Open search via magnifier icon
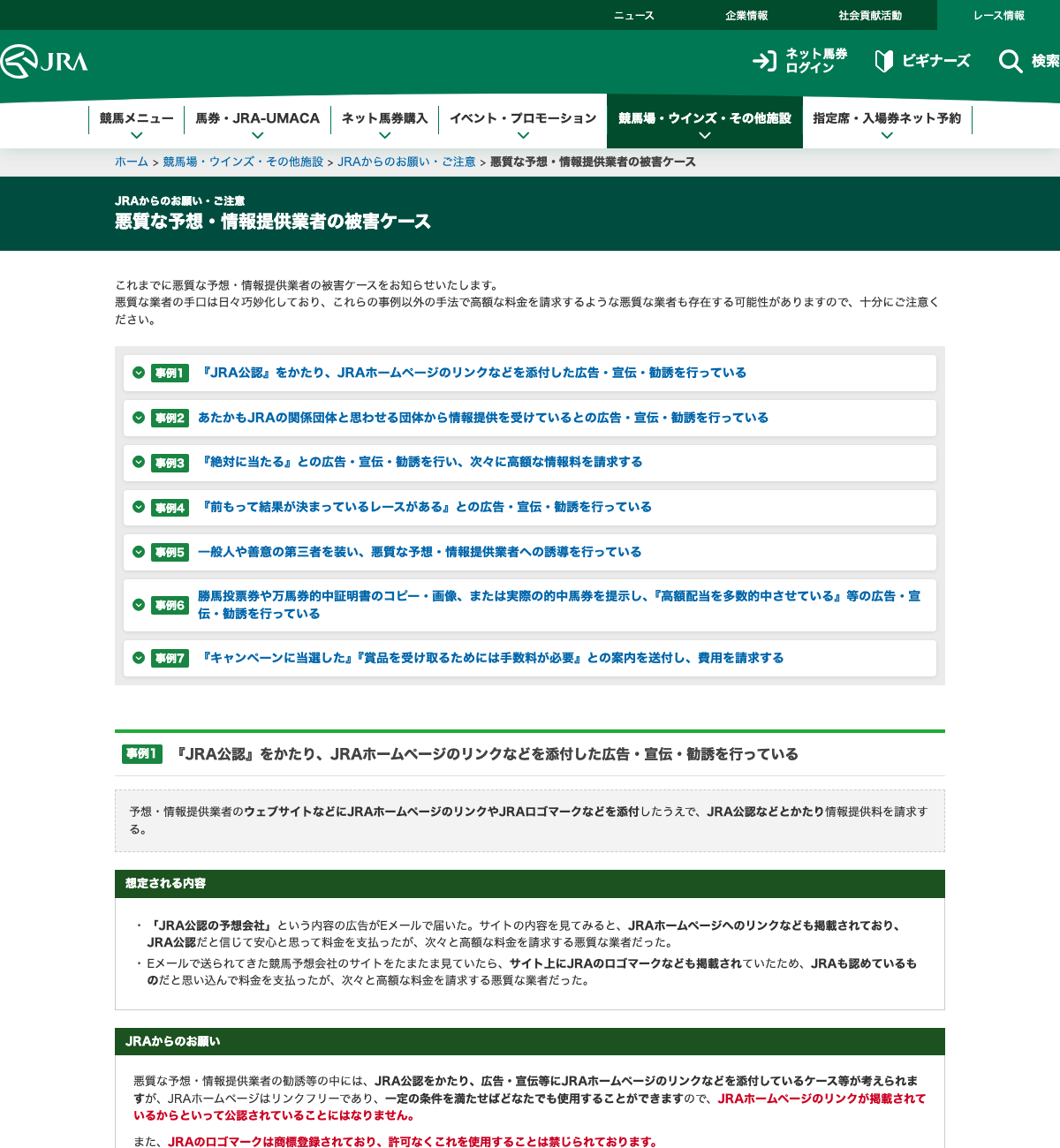The width and height of the screenshot is (1060, 1148). pyautogui.click(x=1011, y=61)
